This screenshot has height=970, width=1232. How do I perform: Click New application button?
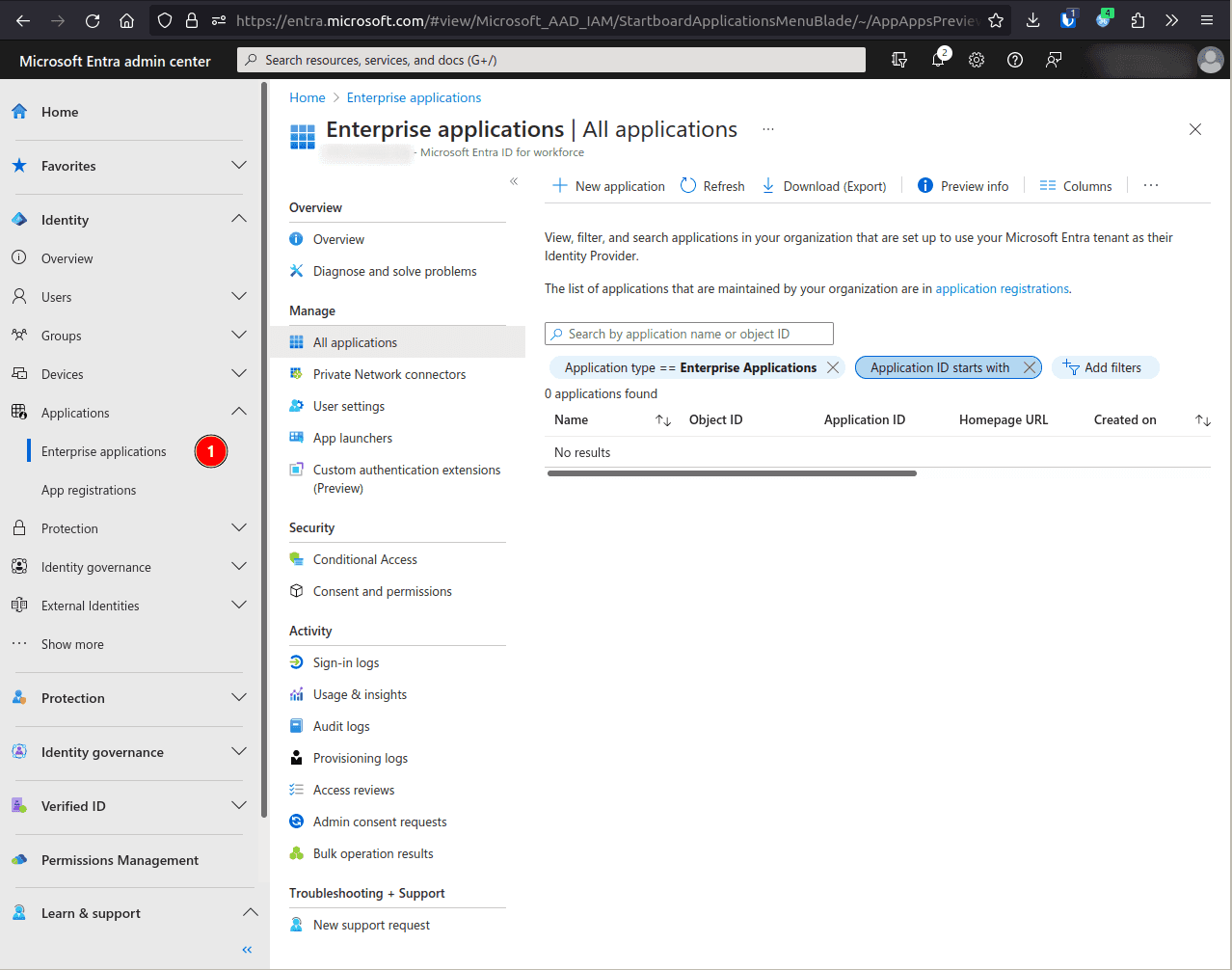[608, 186]
